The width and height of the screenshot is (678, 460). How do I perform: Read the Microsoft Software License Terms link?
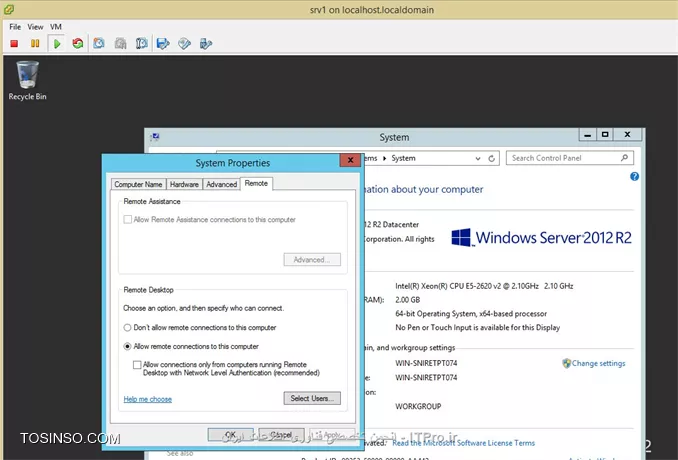click(464, 443)
